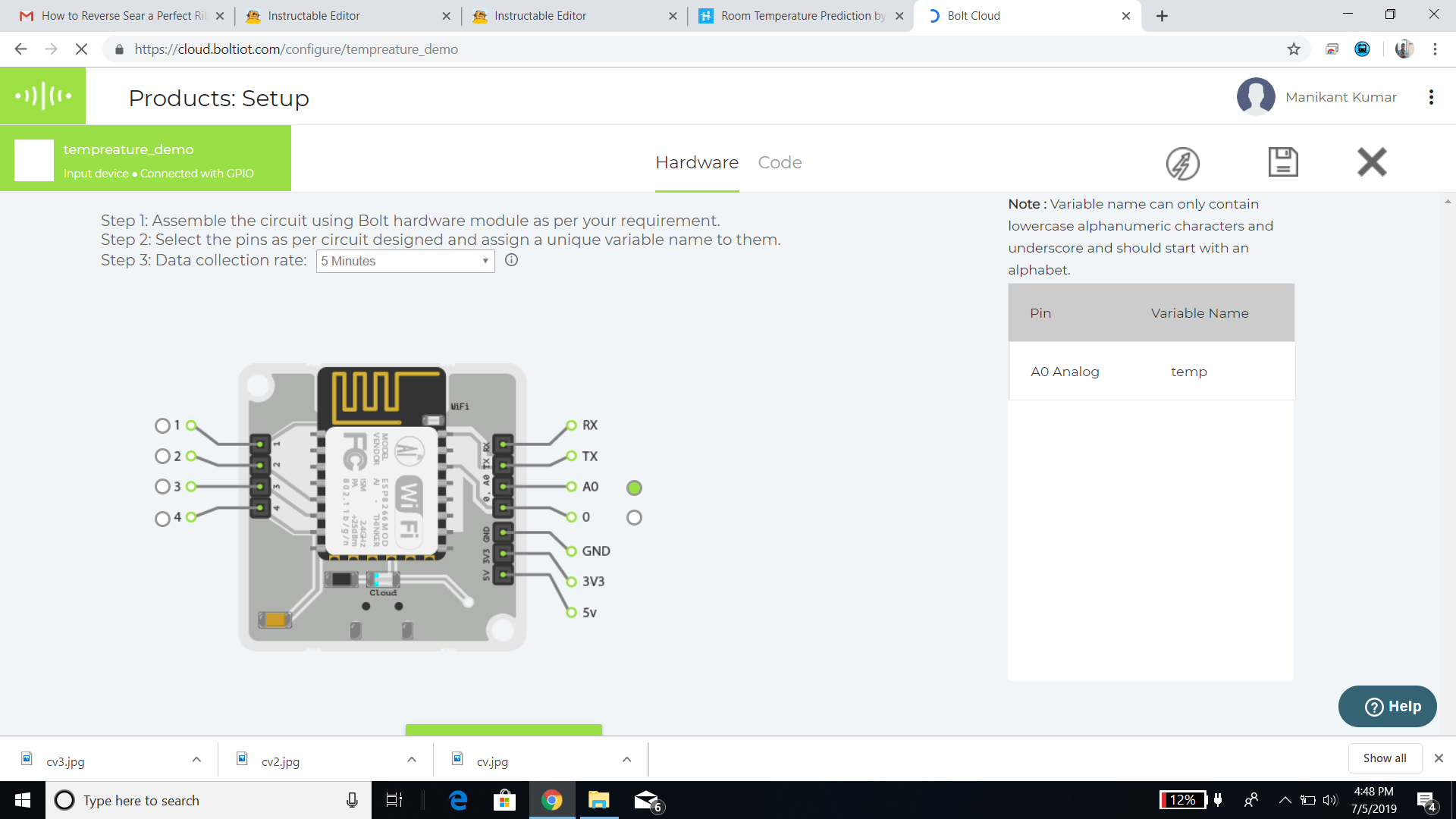Stop loading the page
This screenshot has height=819, width=1456.
[x=81, y=49]
